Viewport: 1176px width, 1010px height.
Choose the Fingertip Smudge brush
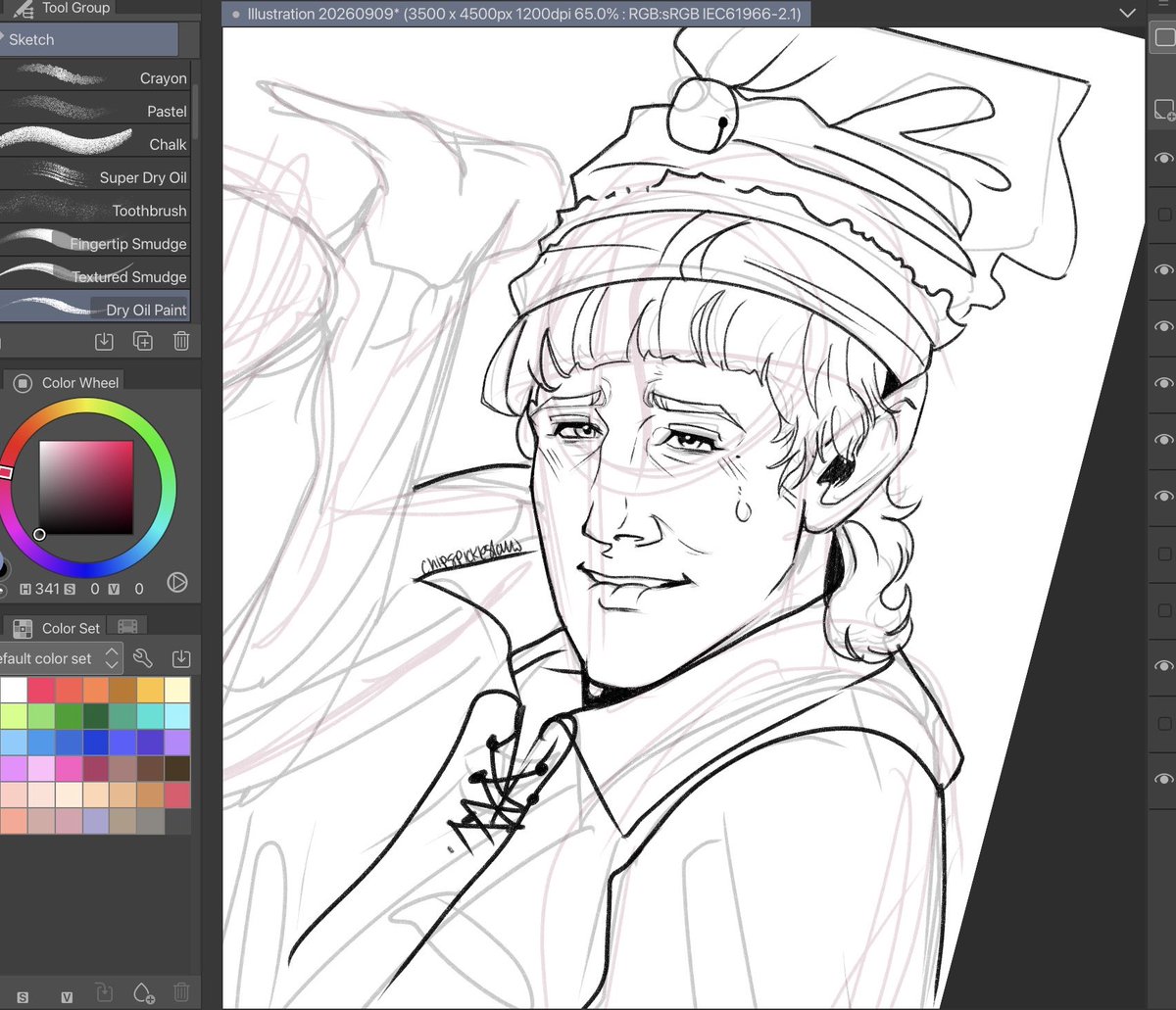click(x=95, y=243)
